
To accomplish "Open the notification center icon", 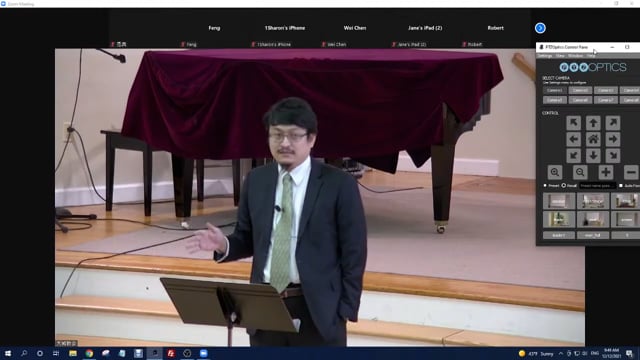I will pos(629,353).
